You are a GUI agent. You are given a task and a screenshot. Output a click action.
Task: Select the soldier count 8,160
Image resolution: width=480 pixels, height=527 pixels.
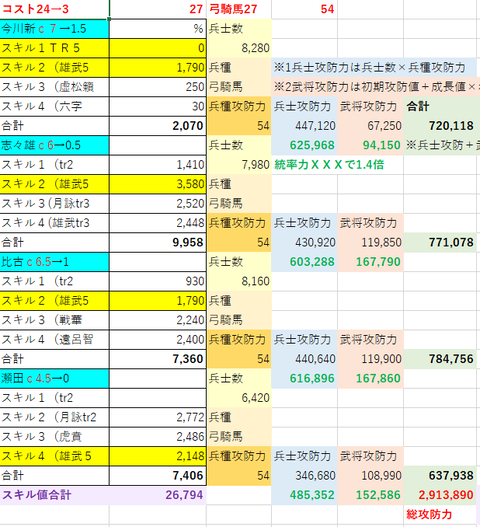pyautogui.click(x=239, y=281)
